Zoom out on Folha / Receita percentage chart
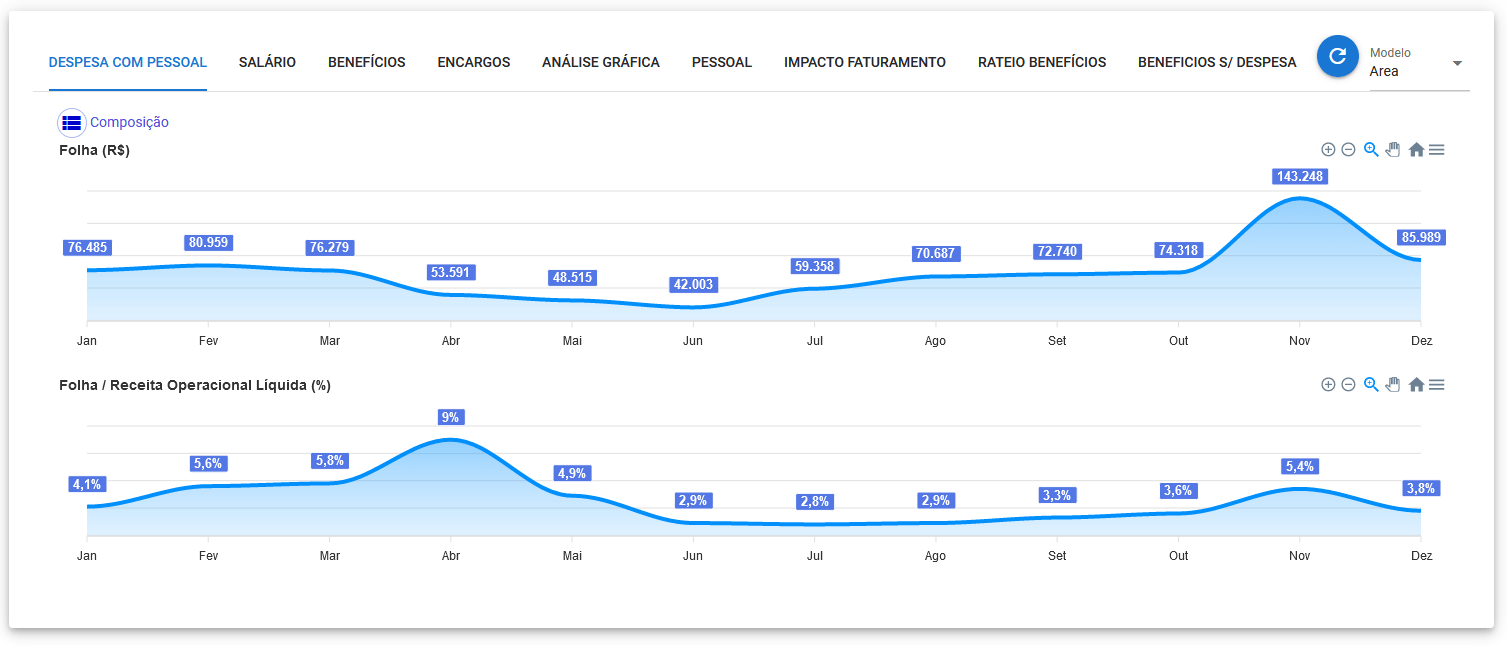The height and width of the screenshot is (649, 1507). 1348,385
